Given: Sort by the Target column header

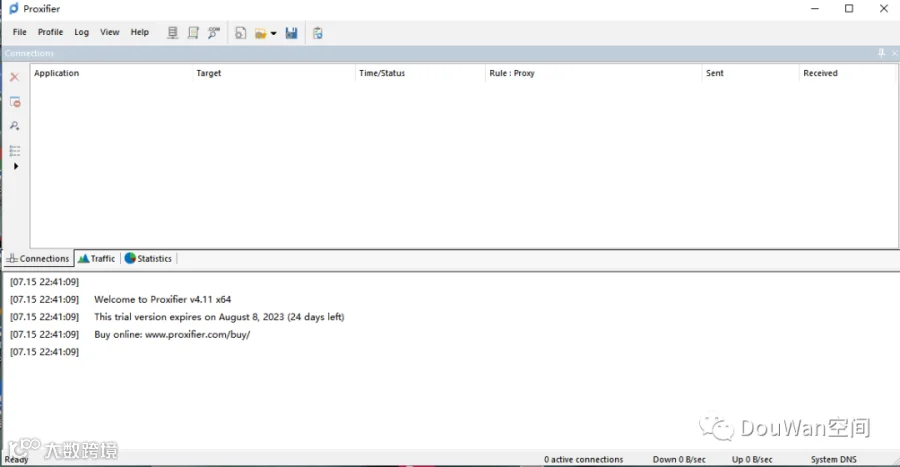Looking at the screenshot, I should pos(274,73).
